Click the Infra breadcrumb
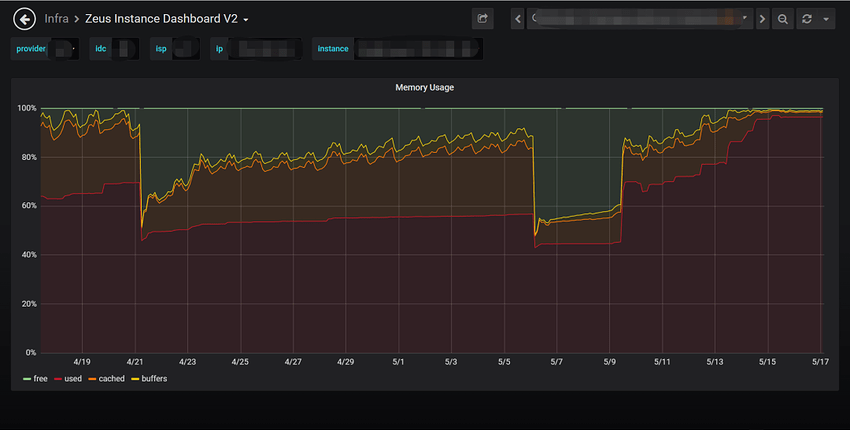Image resolution: width=850 pixels, height=430 pixels. pos(56,19)
